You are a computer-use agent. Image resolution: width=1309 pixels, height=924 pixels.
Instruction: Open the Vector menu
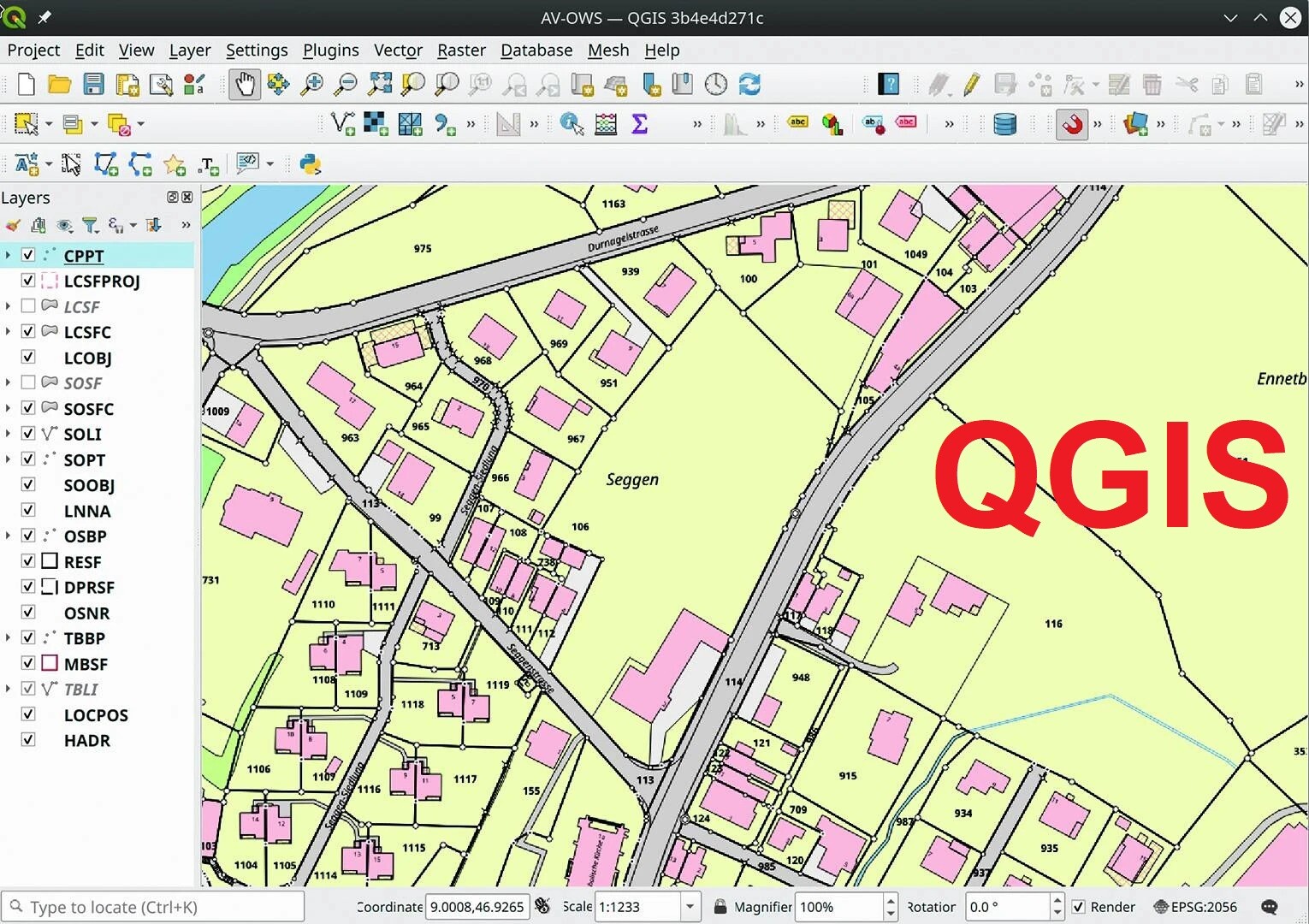click(x=398, y=50)
